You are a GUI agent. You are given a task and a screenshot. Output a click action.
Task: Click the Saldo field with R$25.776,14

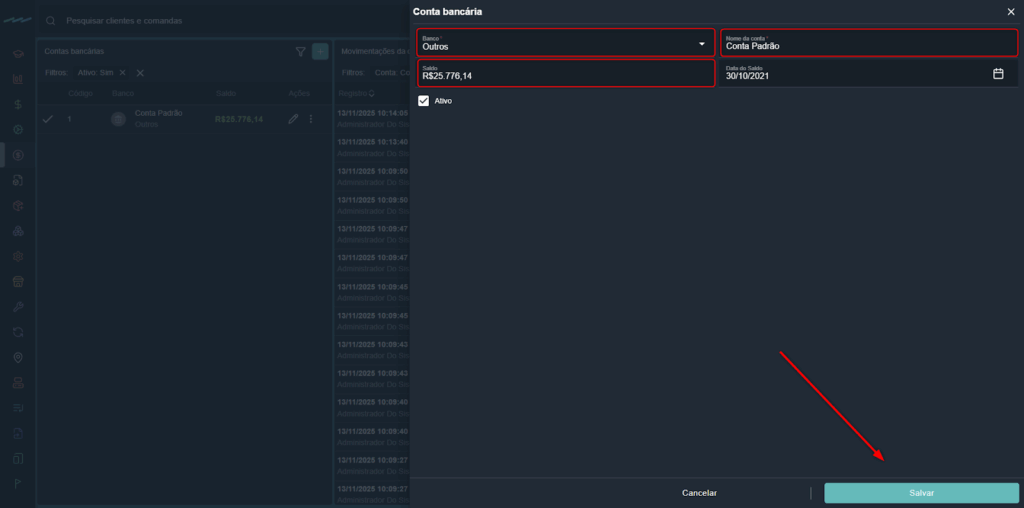pyautogui.click(x=565, y=74)
